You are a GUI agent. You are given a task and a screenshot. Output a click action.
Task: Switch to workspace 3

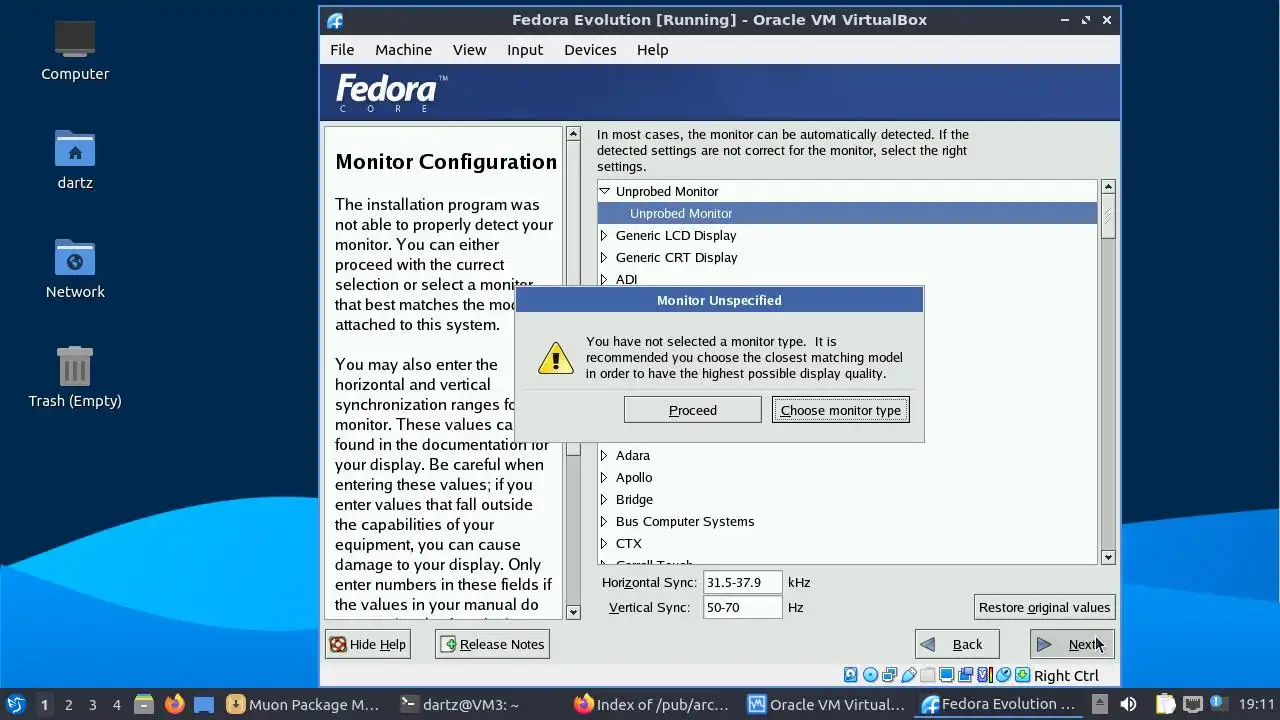tap(92, 704)
